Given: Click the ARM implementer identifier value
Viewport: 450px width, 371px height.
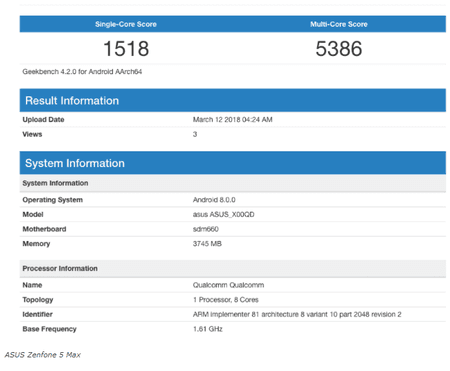Looking at the screenshot, I should (x=297, y=315).
